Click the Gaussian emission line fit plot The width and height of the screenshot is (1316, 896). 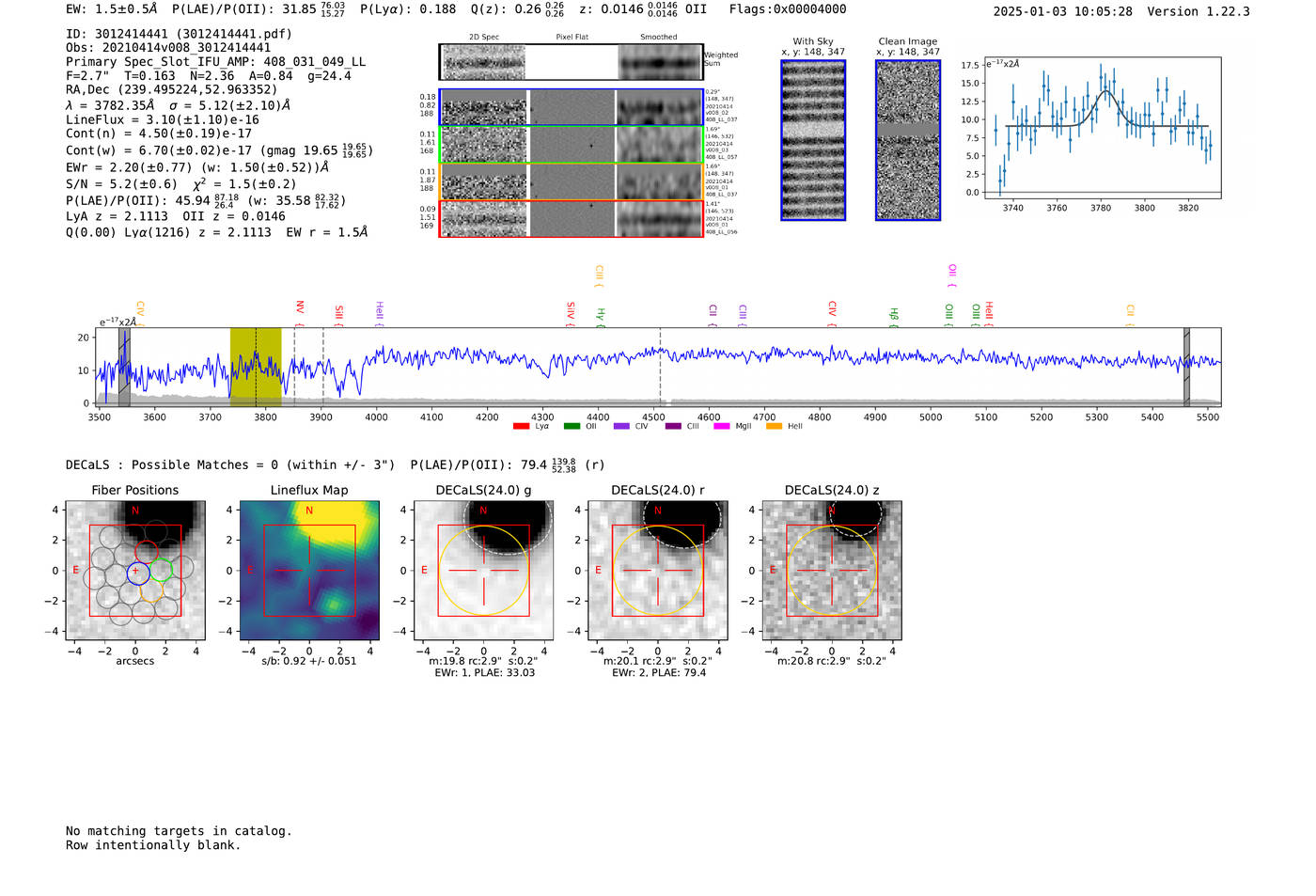pos(1101,128)
